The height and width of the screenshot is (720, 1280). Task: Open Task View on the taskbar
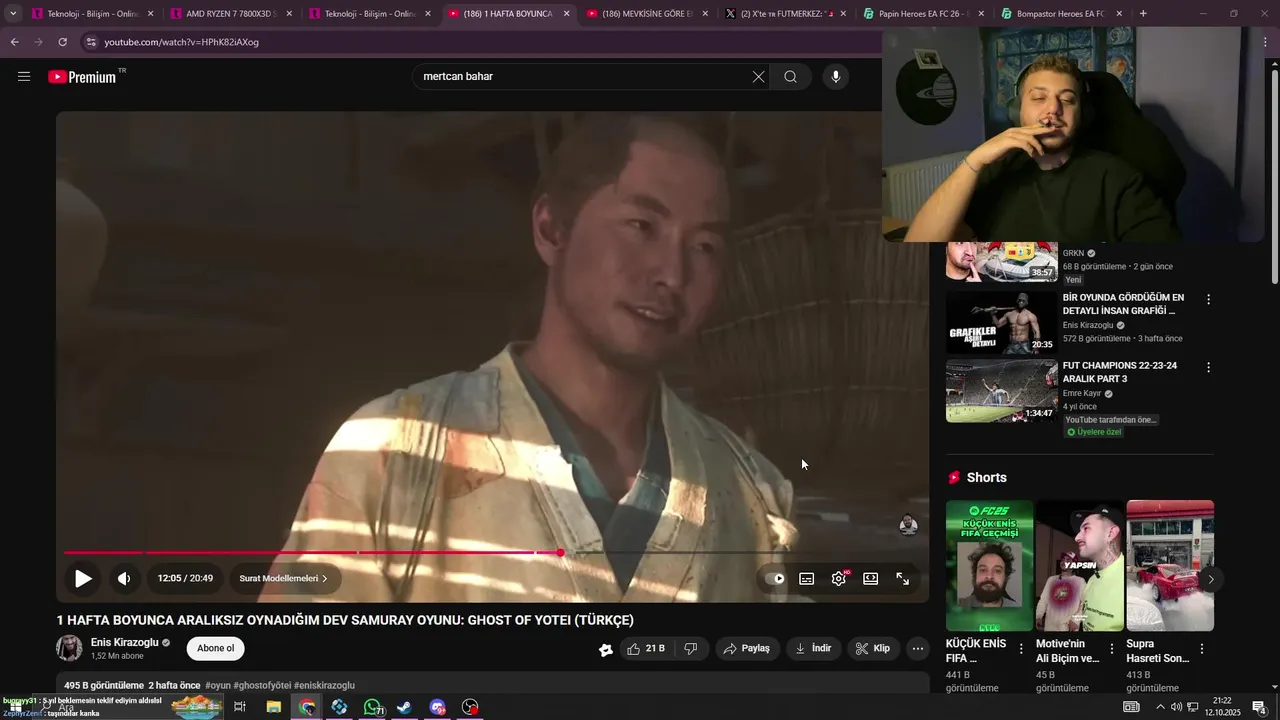tap(240, 707)
